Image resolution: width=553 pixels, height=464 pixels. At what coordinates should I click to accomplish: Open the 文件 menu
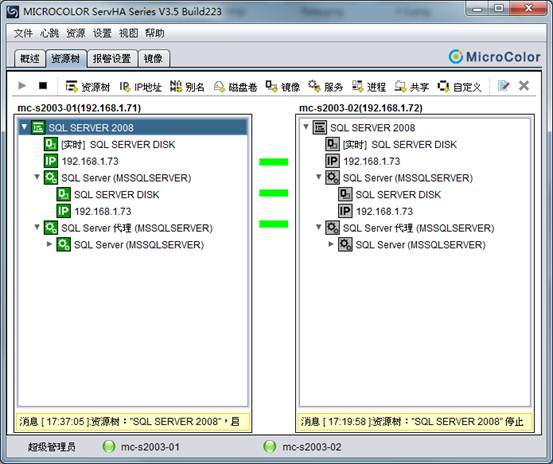point(23,33)
